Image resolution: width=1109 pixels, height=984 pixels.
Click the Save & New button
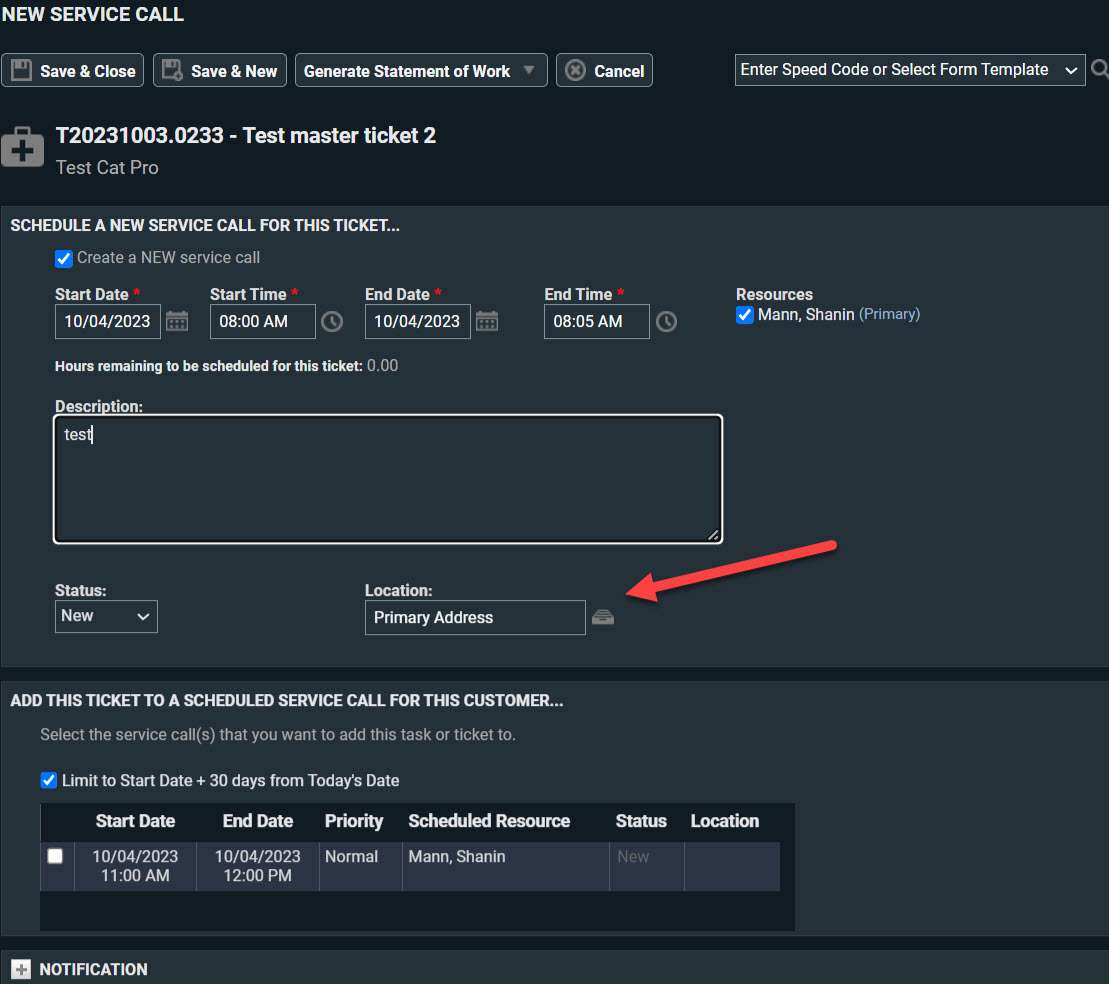click(x=220, y=71)
